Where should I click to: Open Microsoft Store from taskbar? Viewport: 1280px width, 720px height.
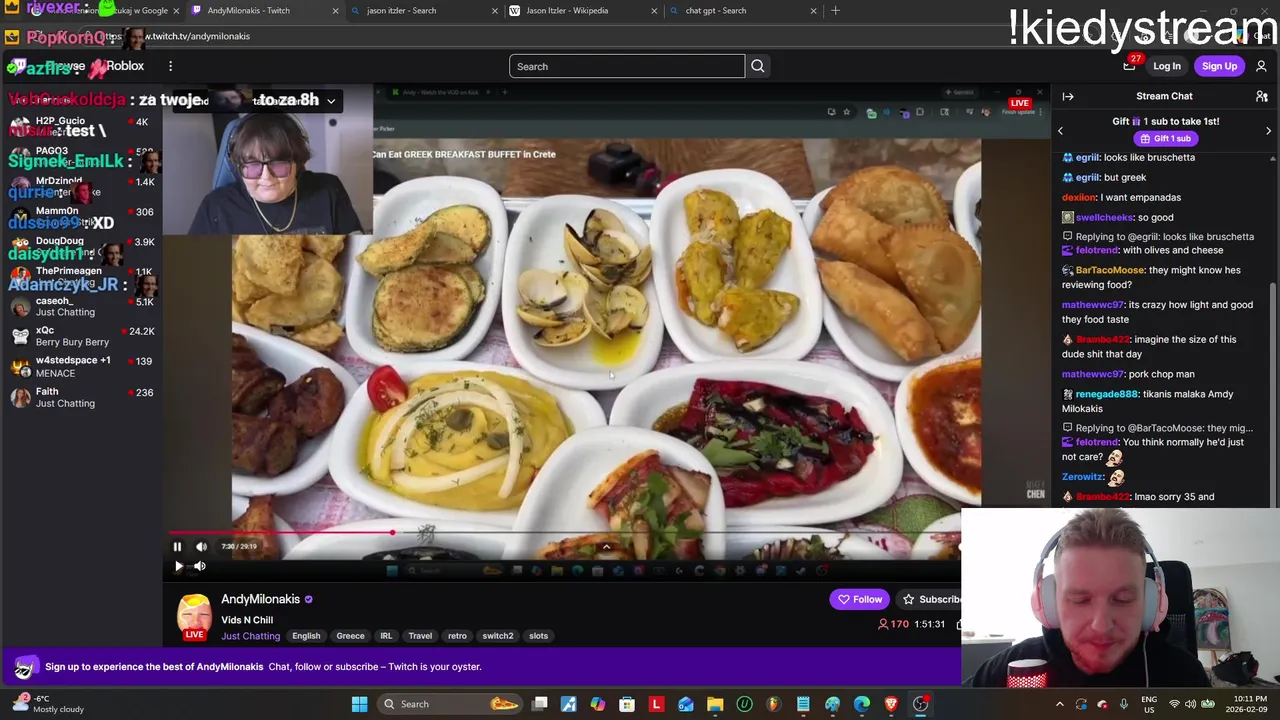[x=627, y=704]
